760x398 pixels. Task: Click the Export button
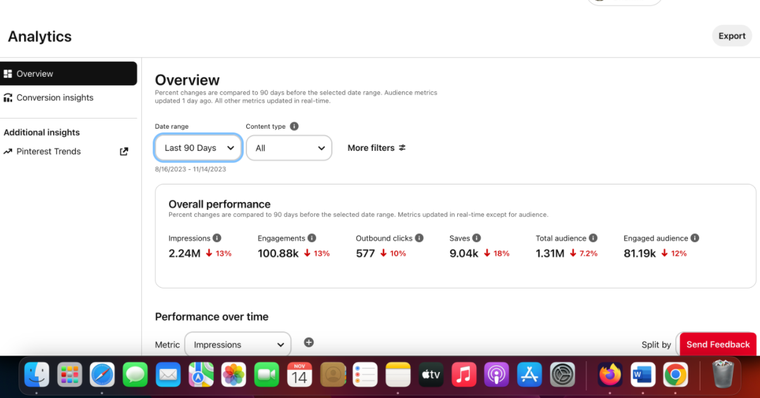(732, 36)
